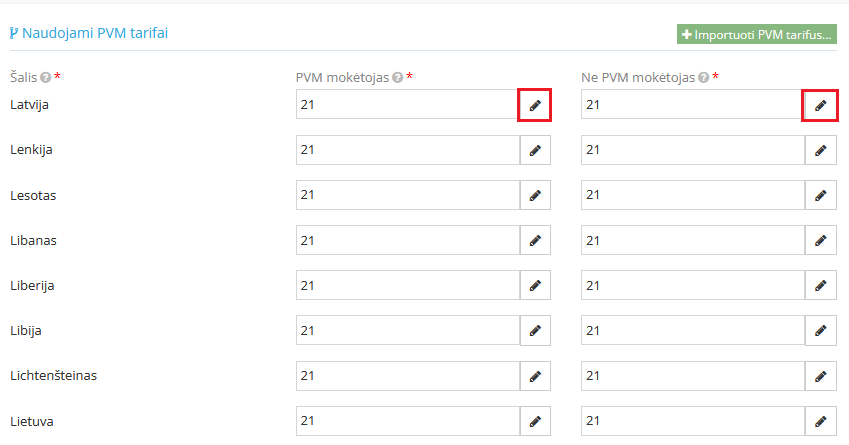Click the Importuoti PVM tarifus button
Viewport: 849px width, 445px height.
(756, 35)
